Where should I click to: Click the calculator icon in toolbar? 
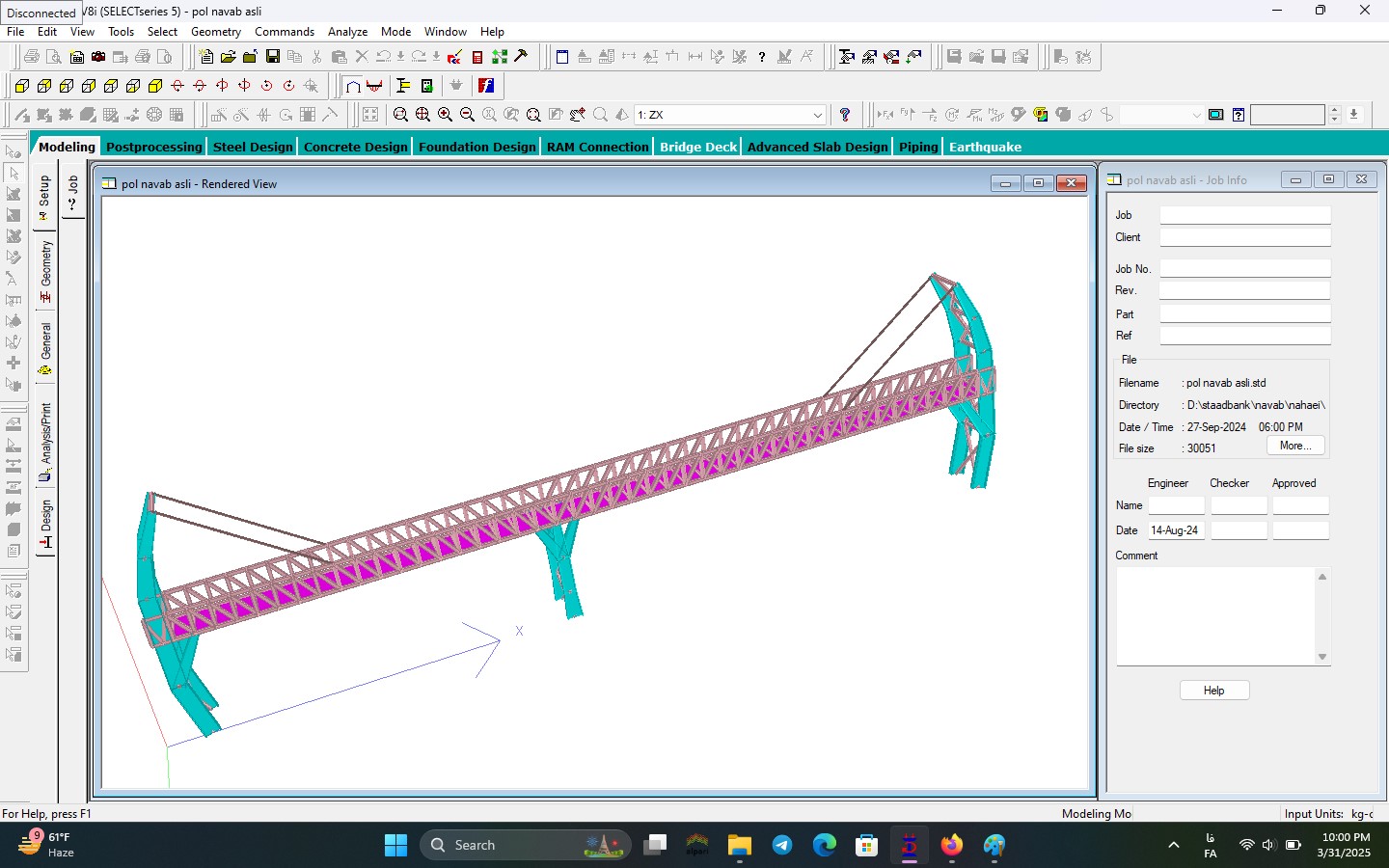coord(477,57)
